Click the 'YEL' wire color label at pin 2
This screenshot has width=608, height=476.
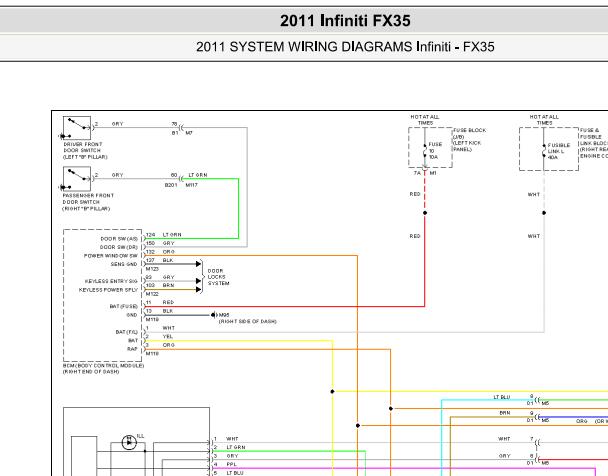[x=168, y=336]
